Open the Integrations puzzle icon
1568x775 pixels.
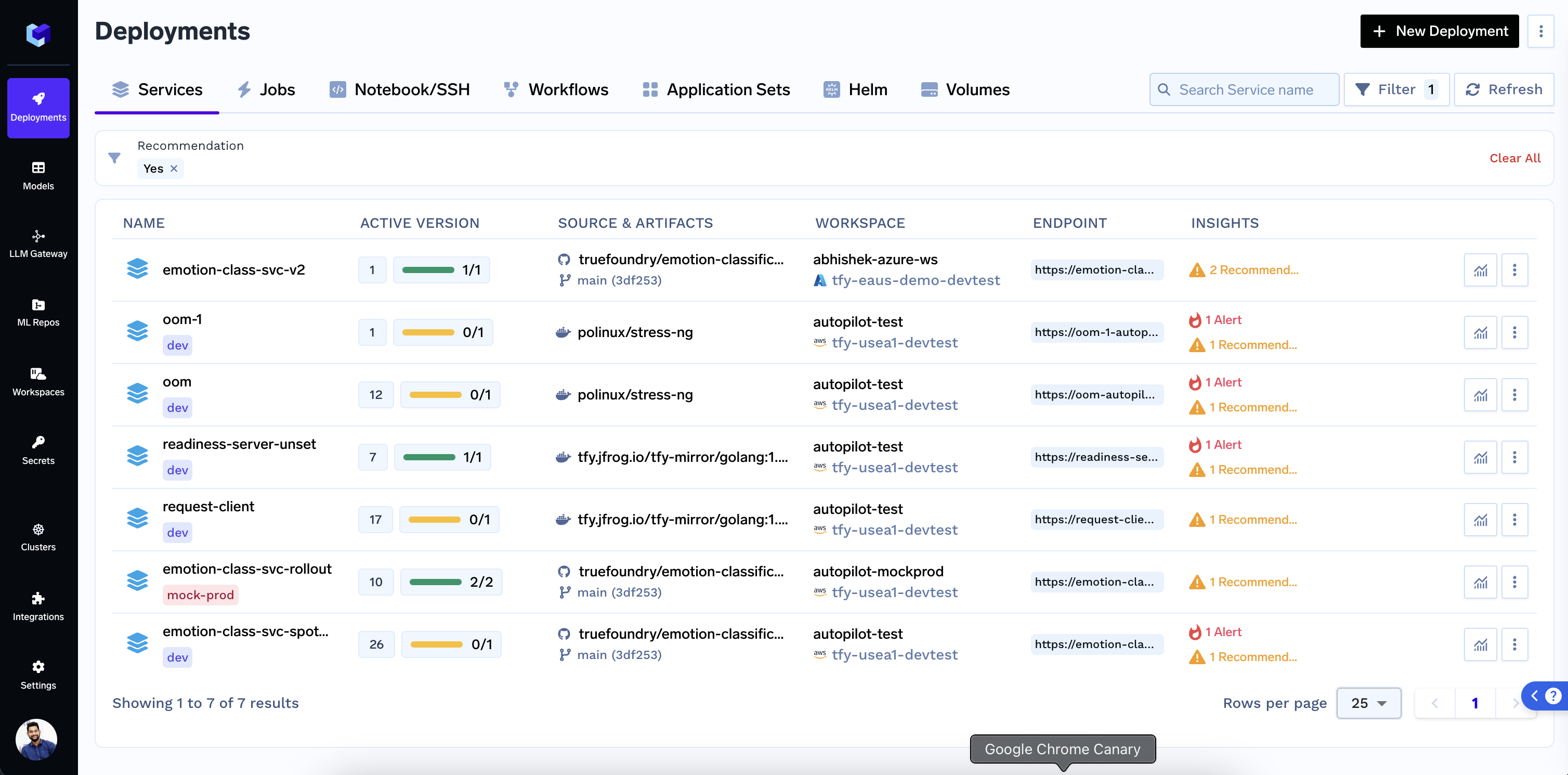(x=38, y=606)
